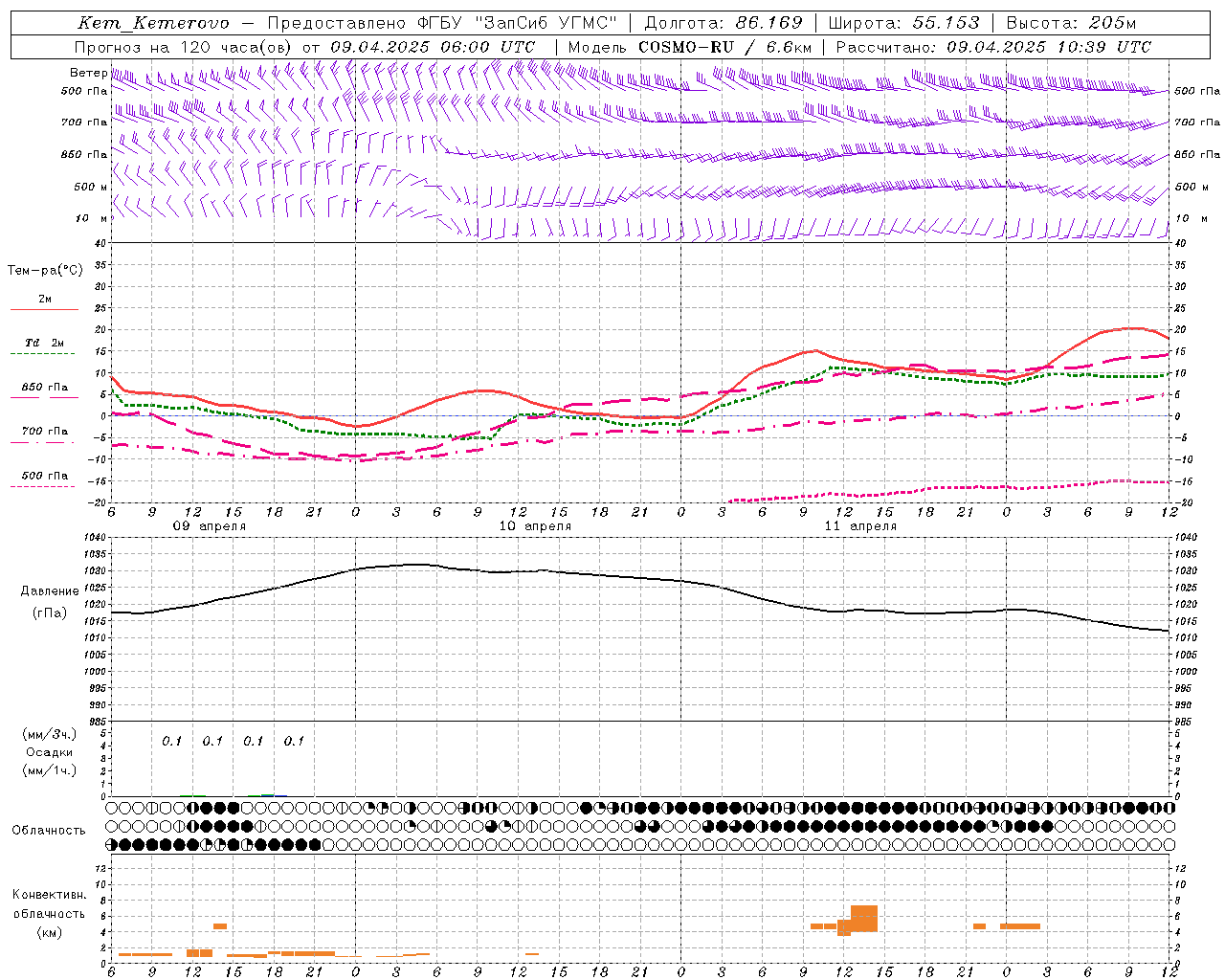Screen dimensions: 1225x980
Task: Click the tallest orange convective cloud bar
Action: [864, 919]
